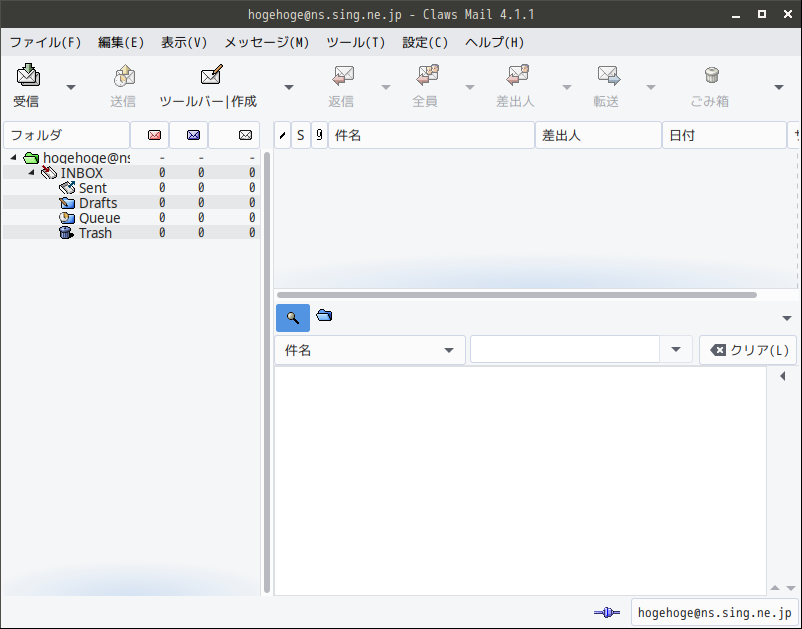This screenshot has height=629, width=802.
Task: Click the empty message body view area
Action: click(520, 481)
